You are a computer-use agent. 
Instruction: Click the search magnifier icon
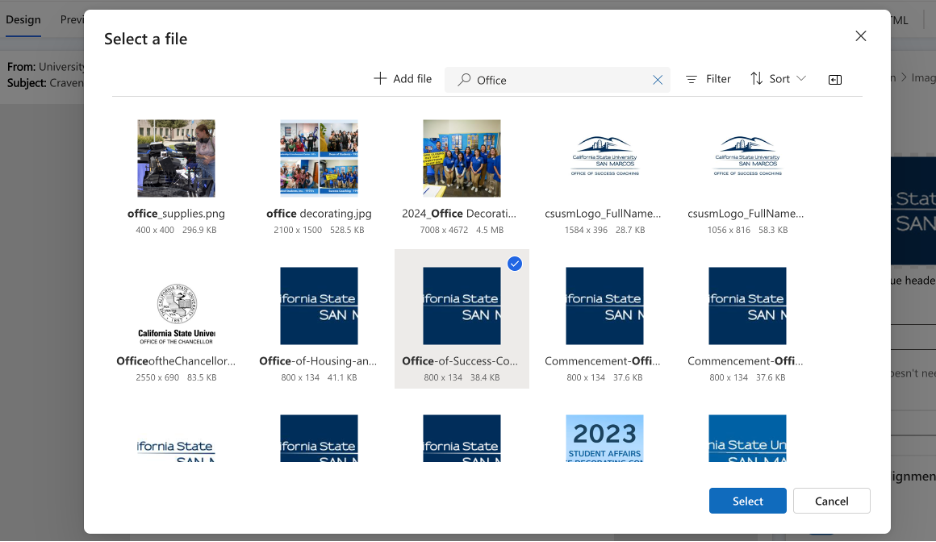point(464,79)
